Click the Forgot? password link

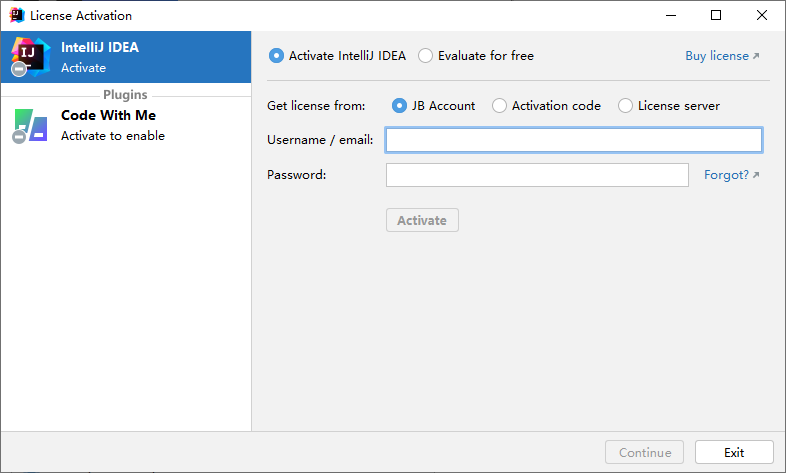click(x=725, y=175)
